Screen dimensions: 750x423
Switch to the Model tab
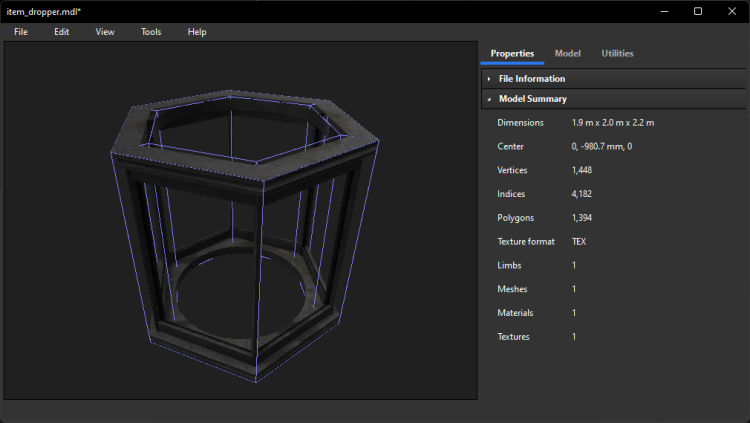click(567, 53)
